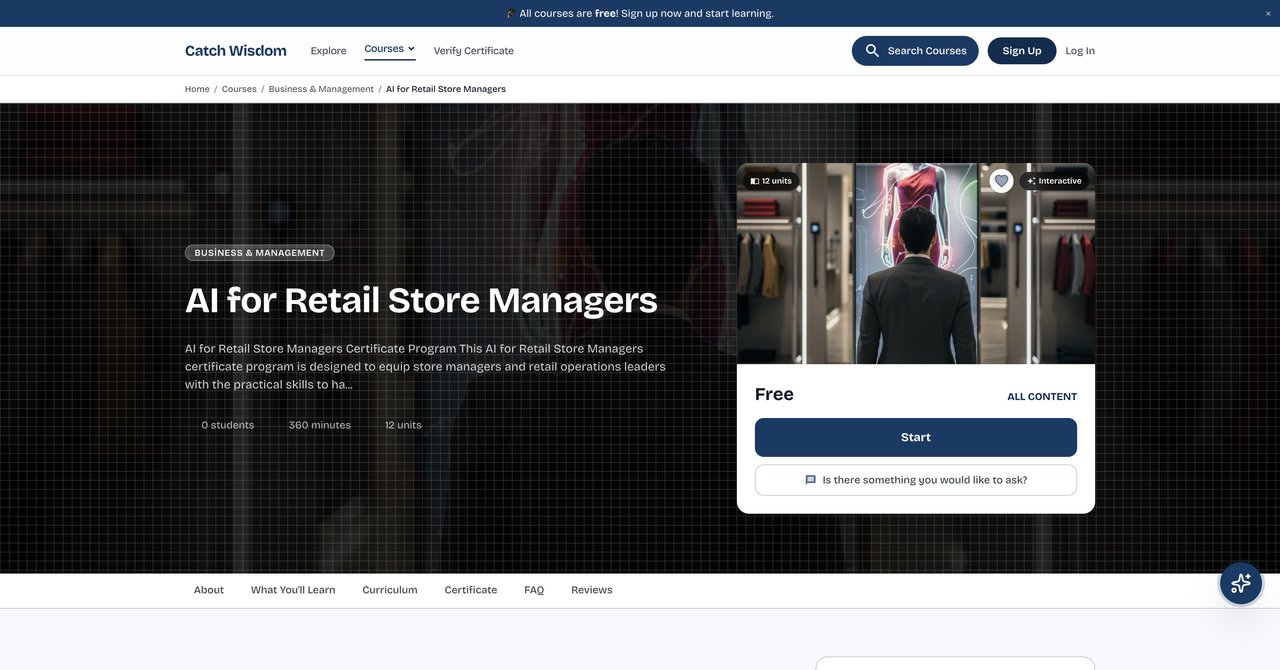
Task: Expand the Courses dropdown chevron
Action: 411,48
